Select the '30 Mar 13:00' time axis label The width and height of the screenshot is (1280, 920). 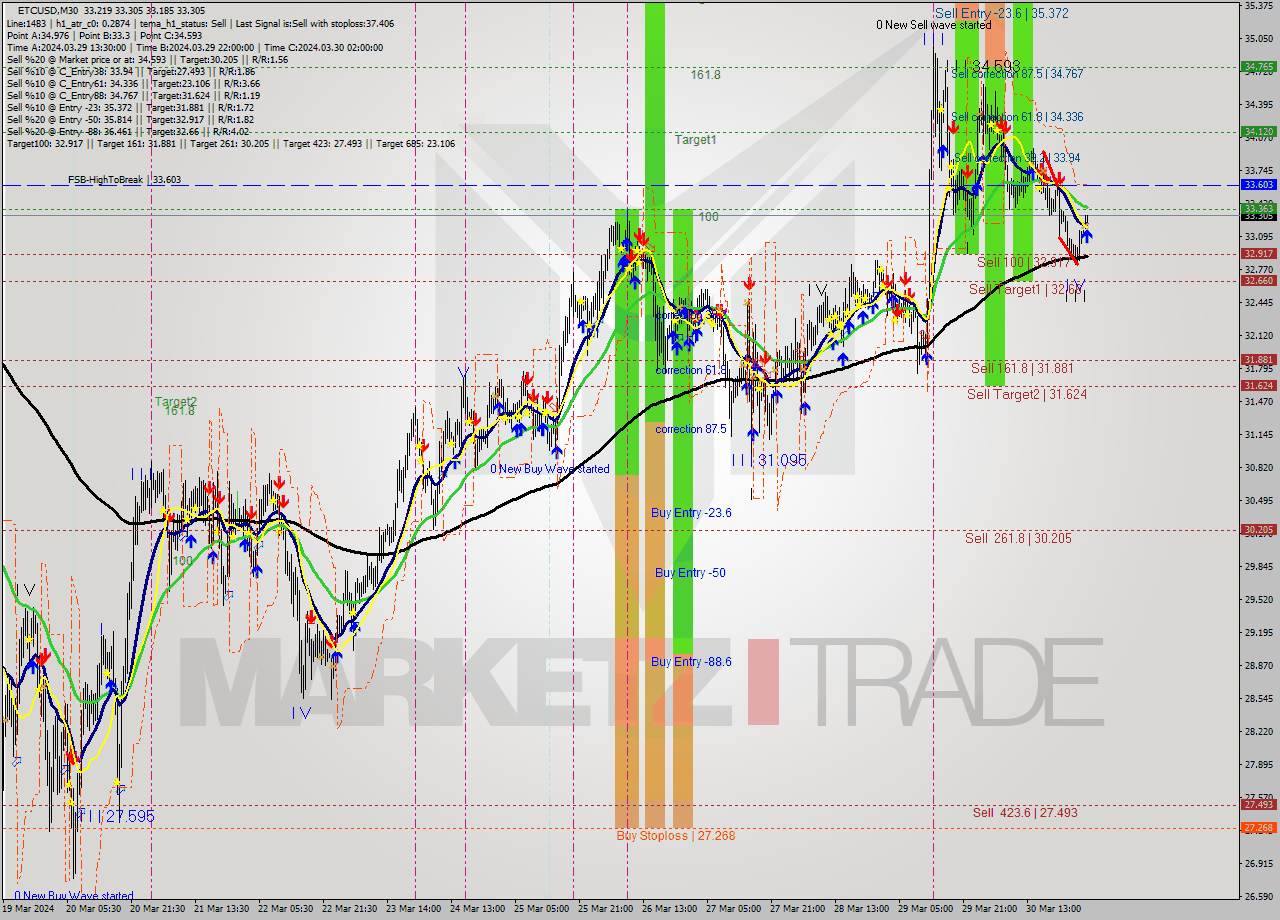coord(1054,909)
